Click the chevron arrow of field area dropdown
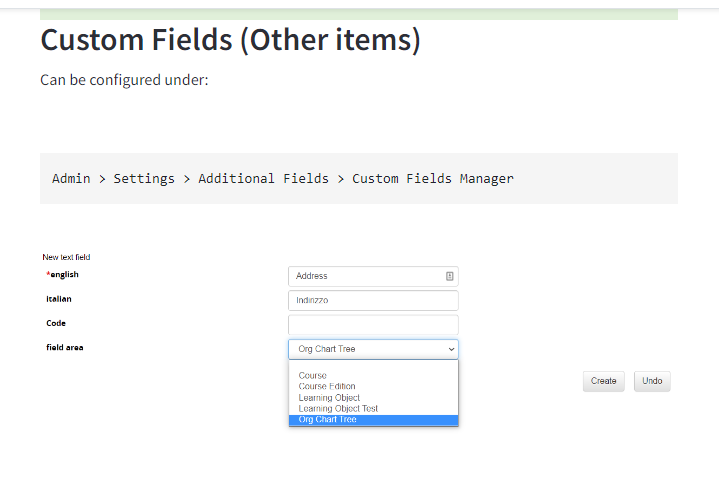 (x=451, y=349)
